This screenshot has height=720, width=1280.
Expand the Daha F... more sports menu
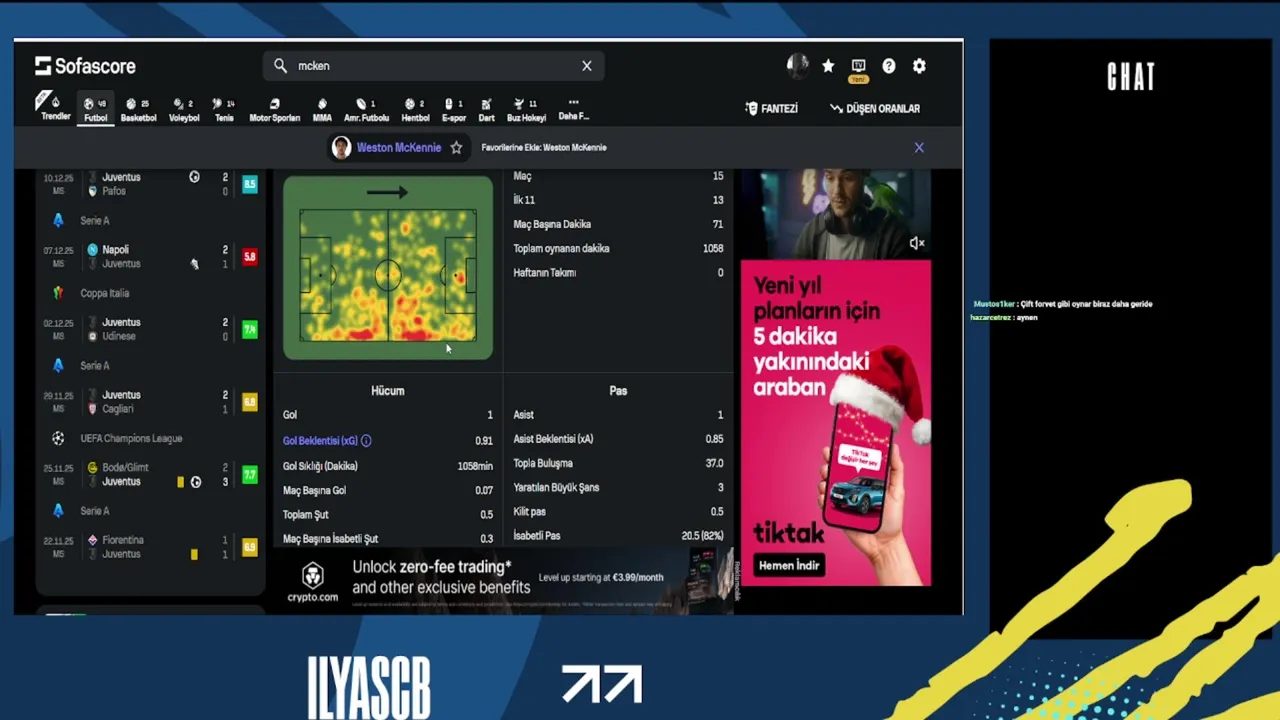point(573,109)
